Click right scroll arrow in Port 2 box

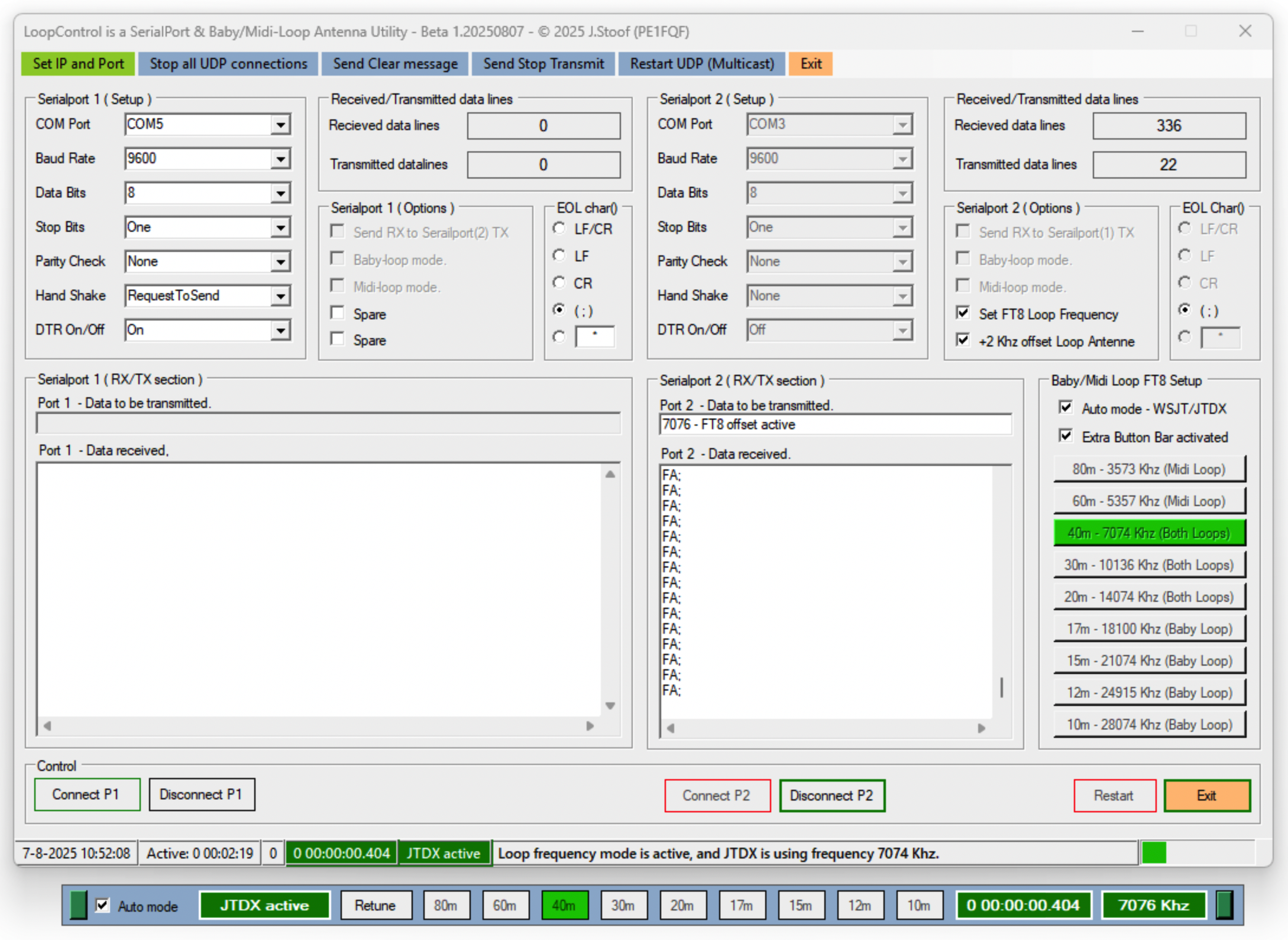[981, 728]
